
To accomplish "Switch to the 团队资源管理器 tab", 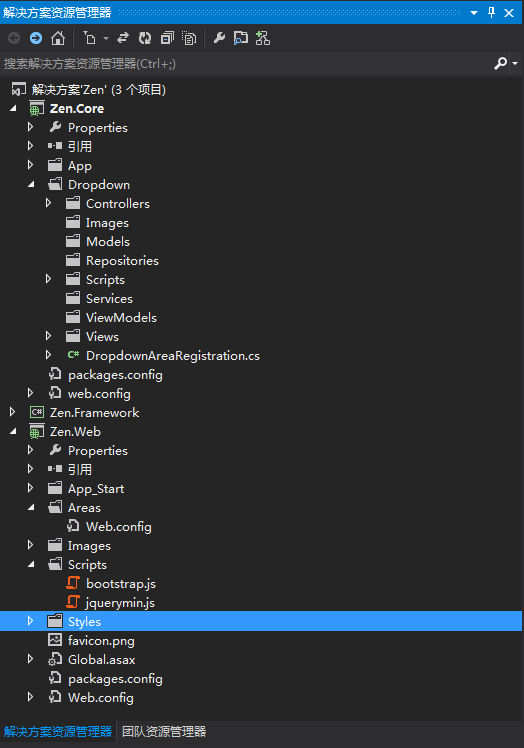I will click(x=164, y=731).
